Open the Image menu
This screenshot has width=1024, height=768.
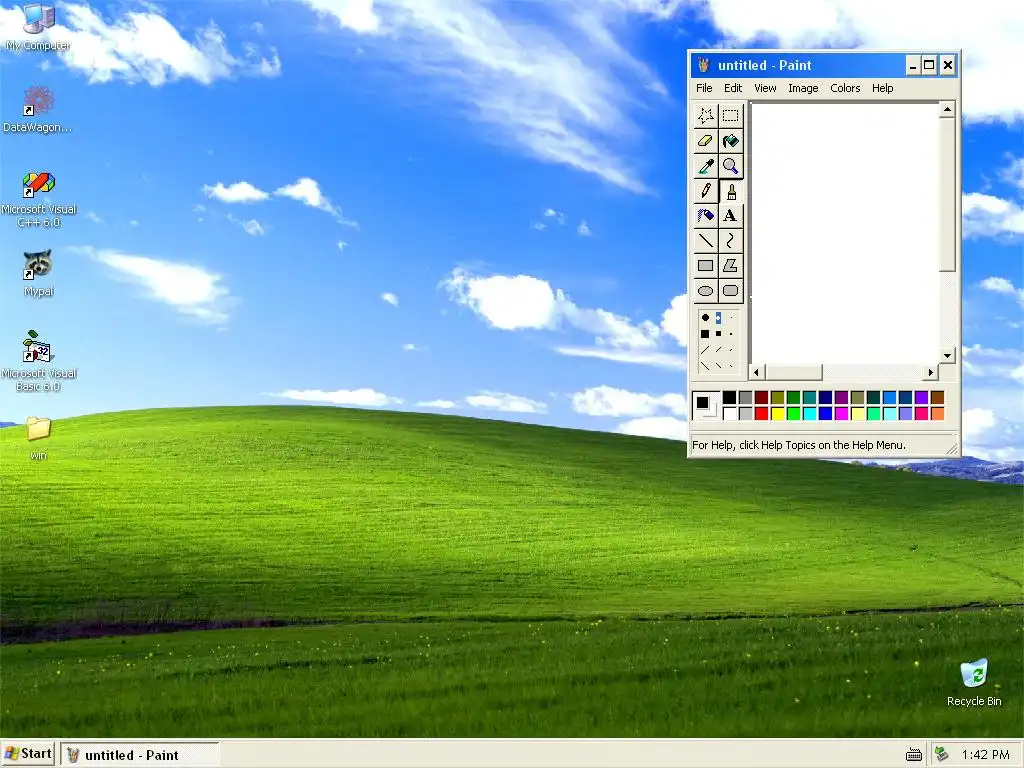803,88
